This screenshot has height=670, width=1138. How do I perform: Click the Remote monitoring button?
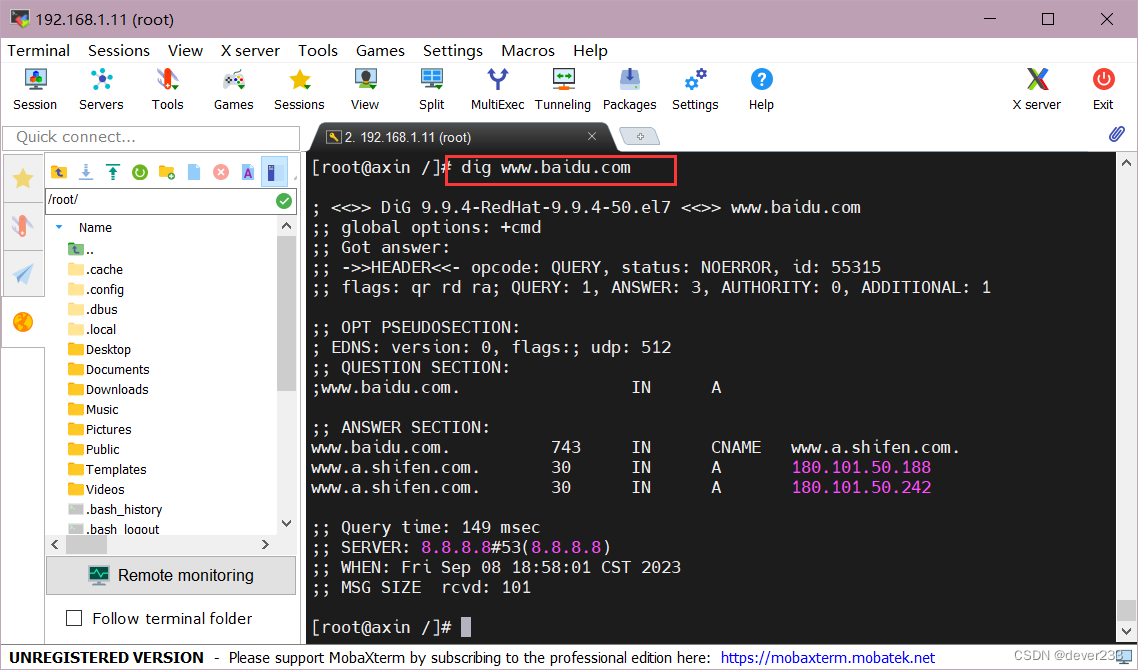pyautogui.click(x=171, y=575)
